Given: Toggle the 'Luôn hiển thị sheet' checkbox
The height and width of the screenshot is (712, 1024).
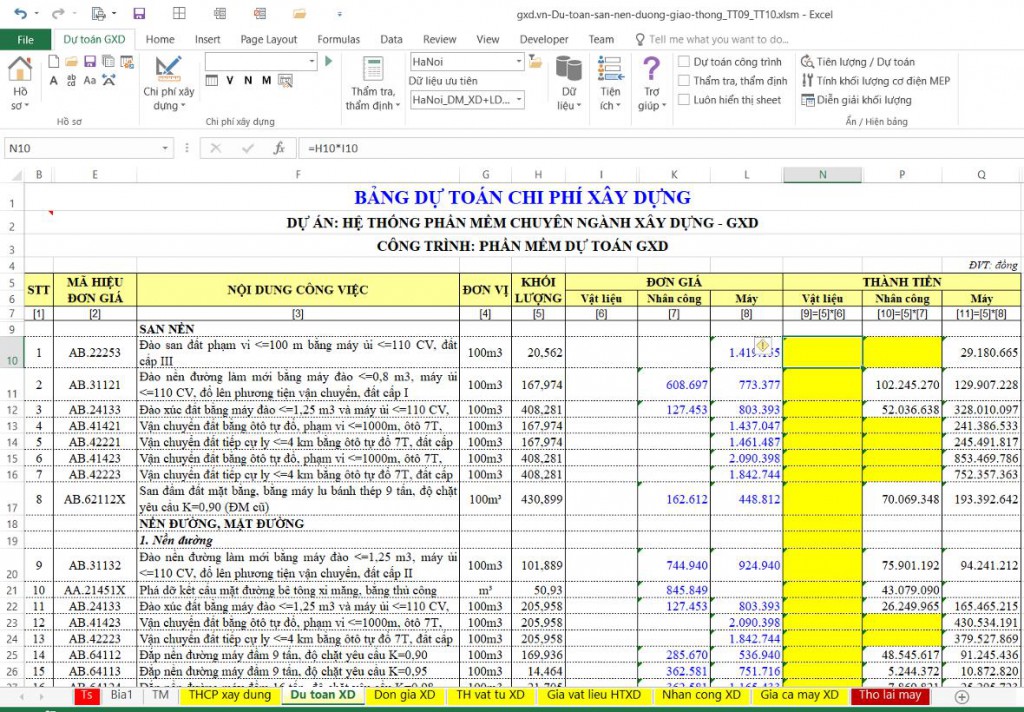Looking at the screenshot, I should [x=684, y=100].
